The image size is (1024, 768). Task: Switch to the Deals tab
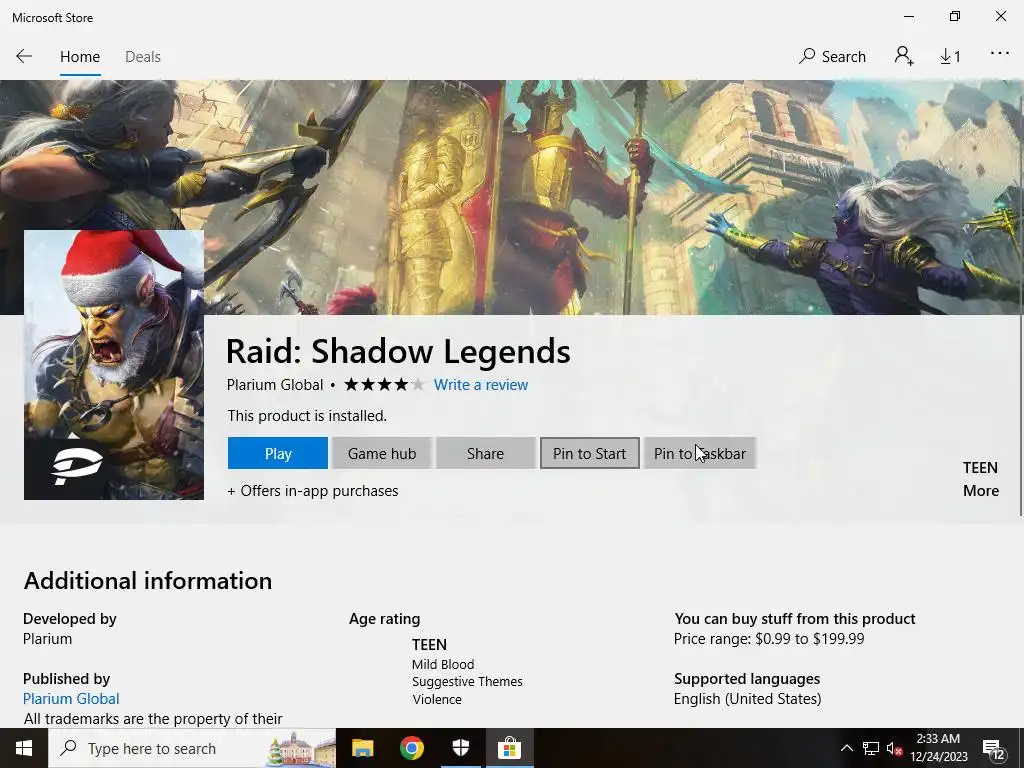click(x=143, y=57)
